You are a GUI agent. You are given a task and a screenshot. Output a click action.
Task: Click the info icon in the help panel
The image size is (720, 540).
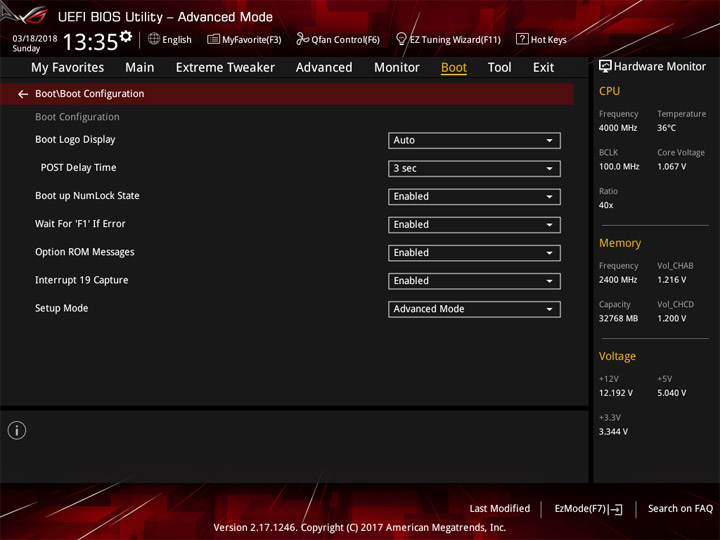pyautogui.click(x=17, y=430)
